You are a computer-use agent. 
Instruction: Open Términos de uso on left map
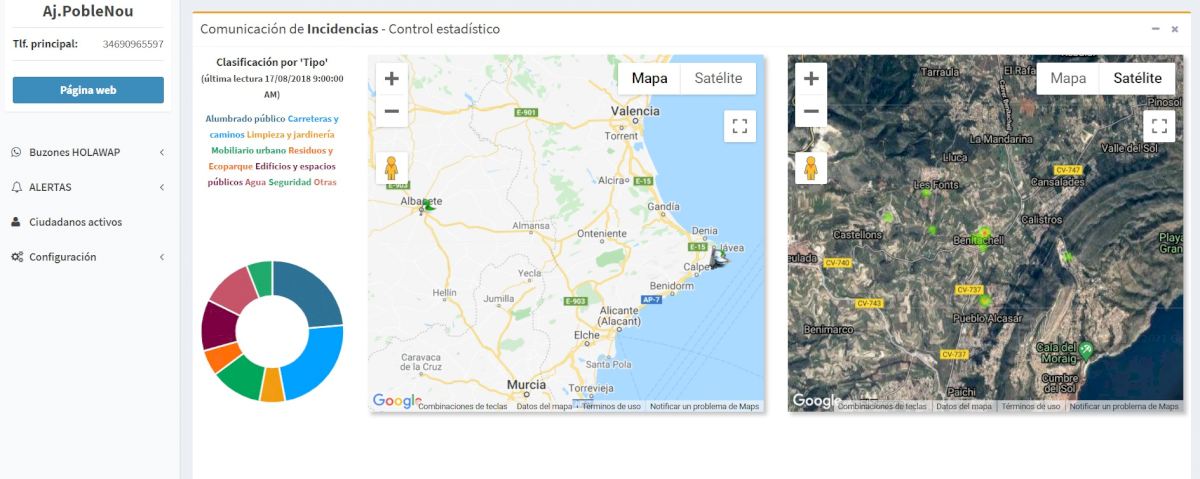[x=611, y=407]
